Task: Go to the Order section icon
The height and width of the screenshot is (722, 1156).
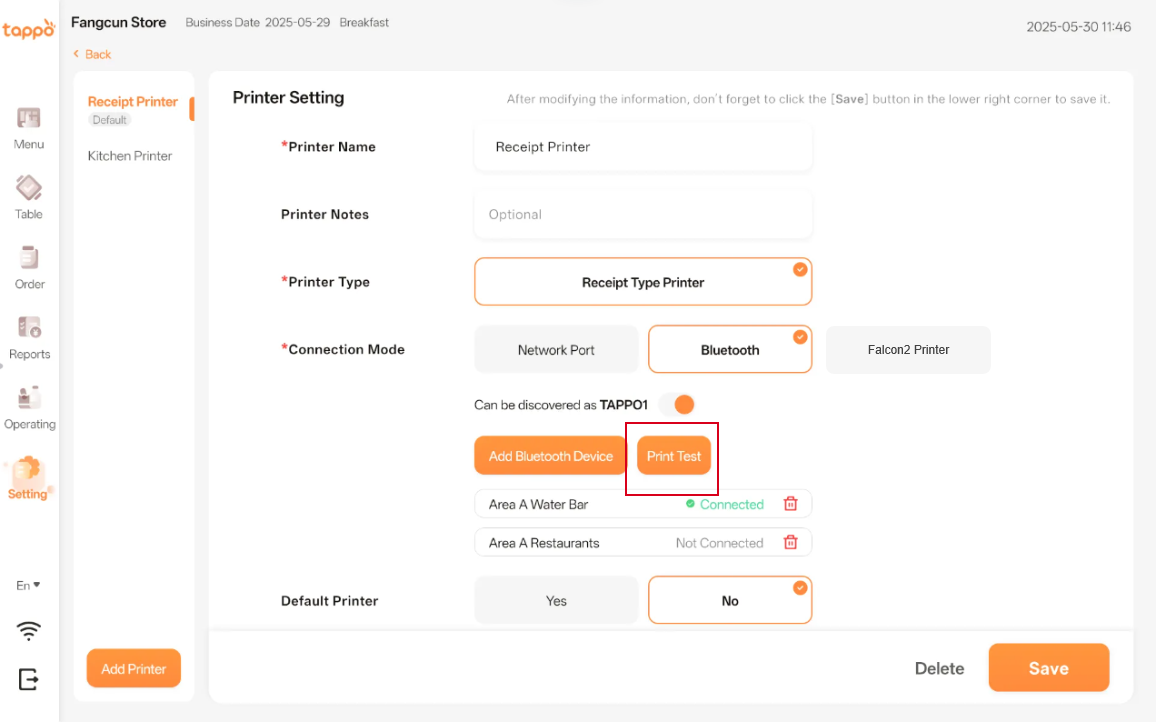Action: point(29,258)
